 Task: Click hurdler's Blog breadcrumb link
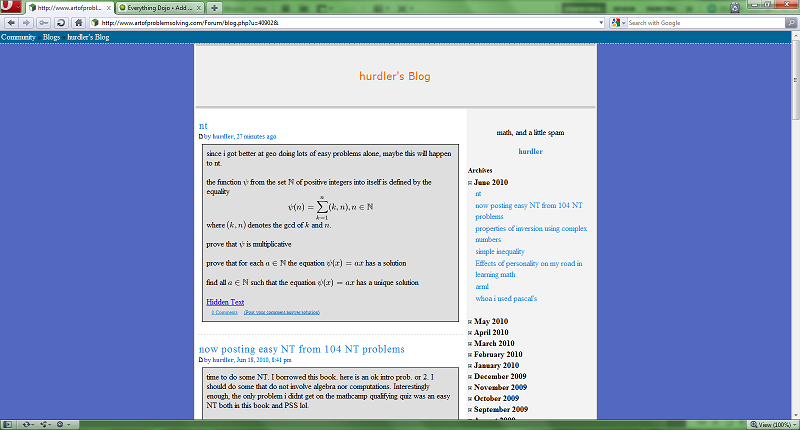(x=88, y=37)
